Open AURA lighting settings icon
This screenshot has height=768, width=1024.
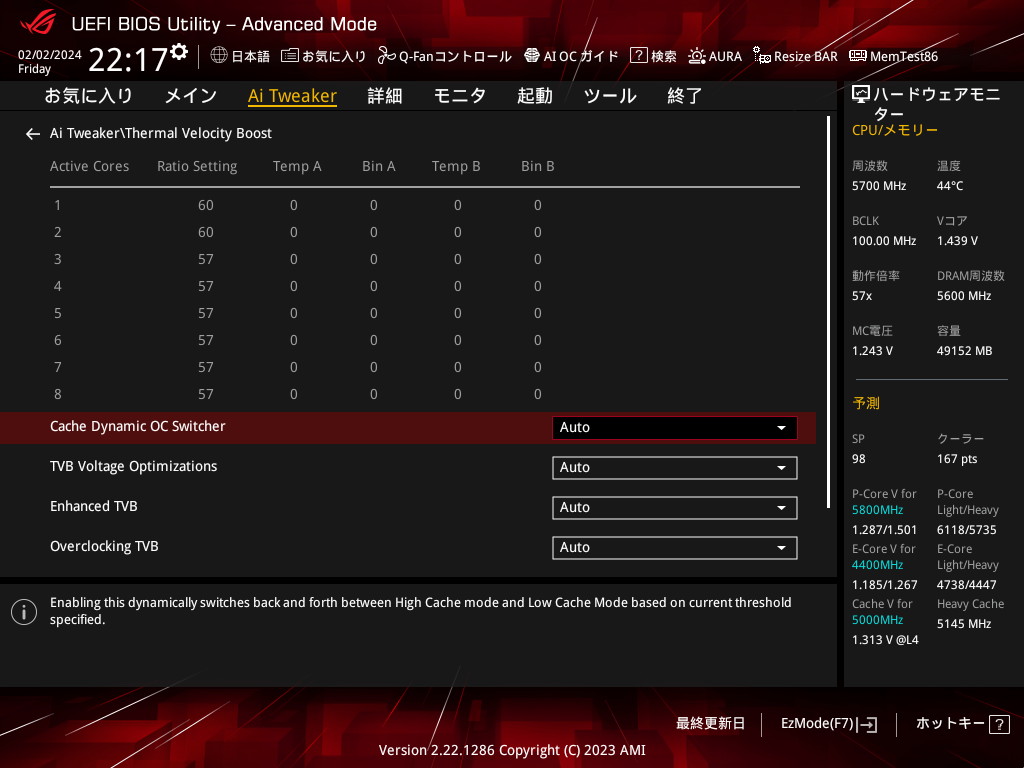click(x=697, y=56)
